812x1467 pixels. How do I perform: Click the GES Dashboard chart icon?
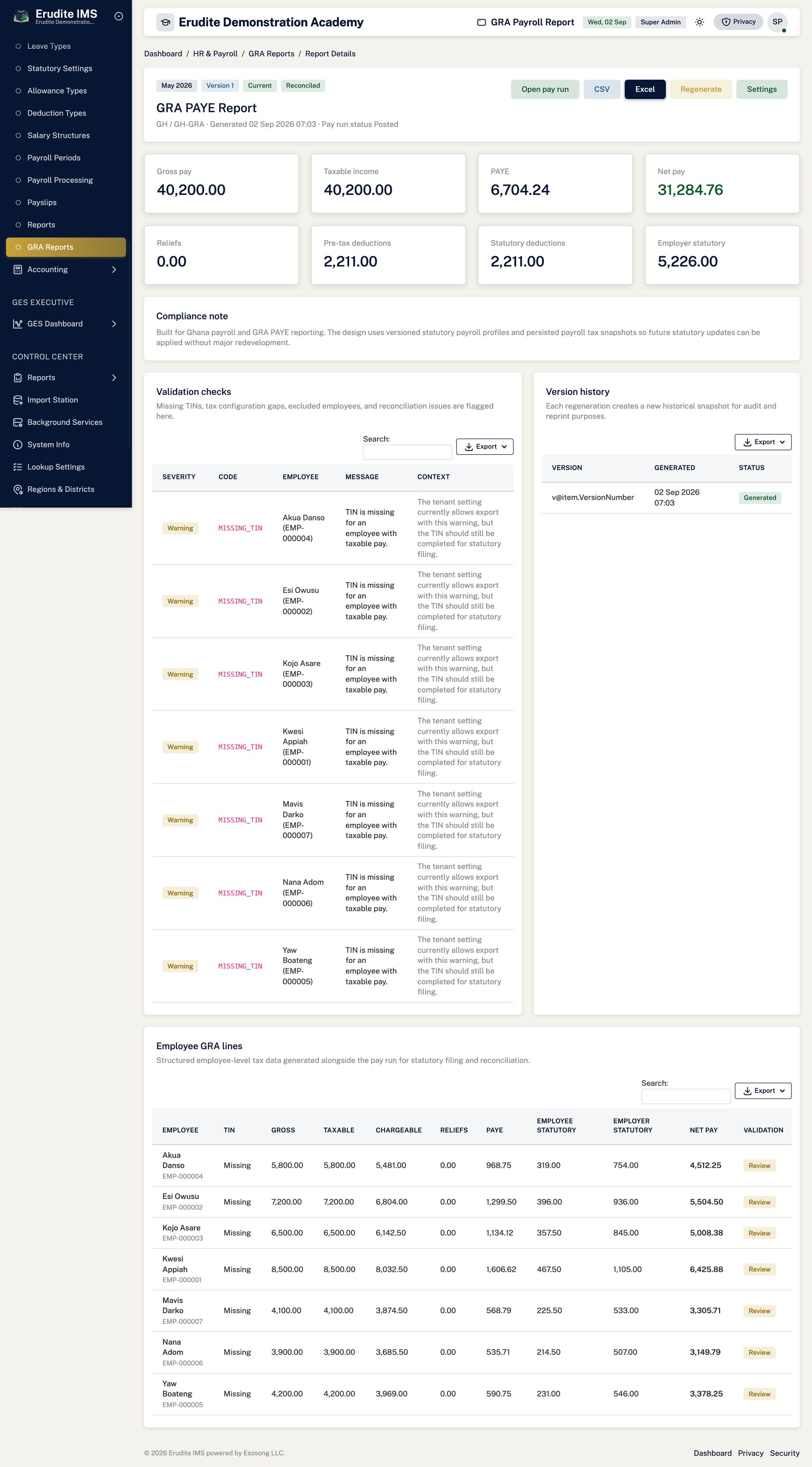point(18,323)
